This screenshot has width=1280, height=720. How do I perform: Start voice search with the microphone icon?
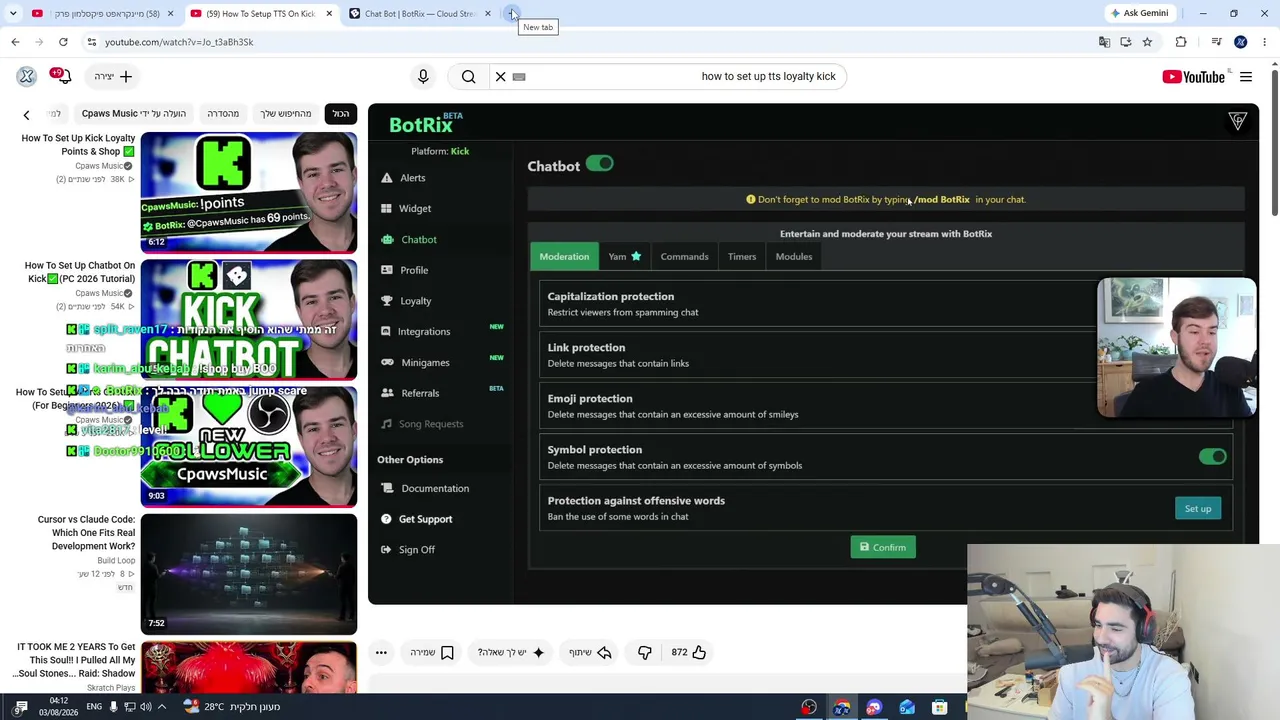pos(423,76)
